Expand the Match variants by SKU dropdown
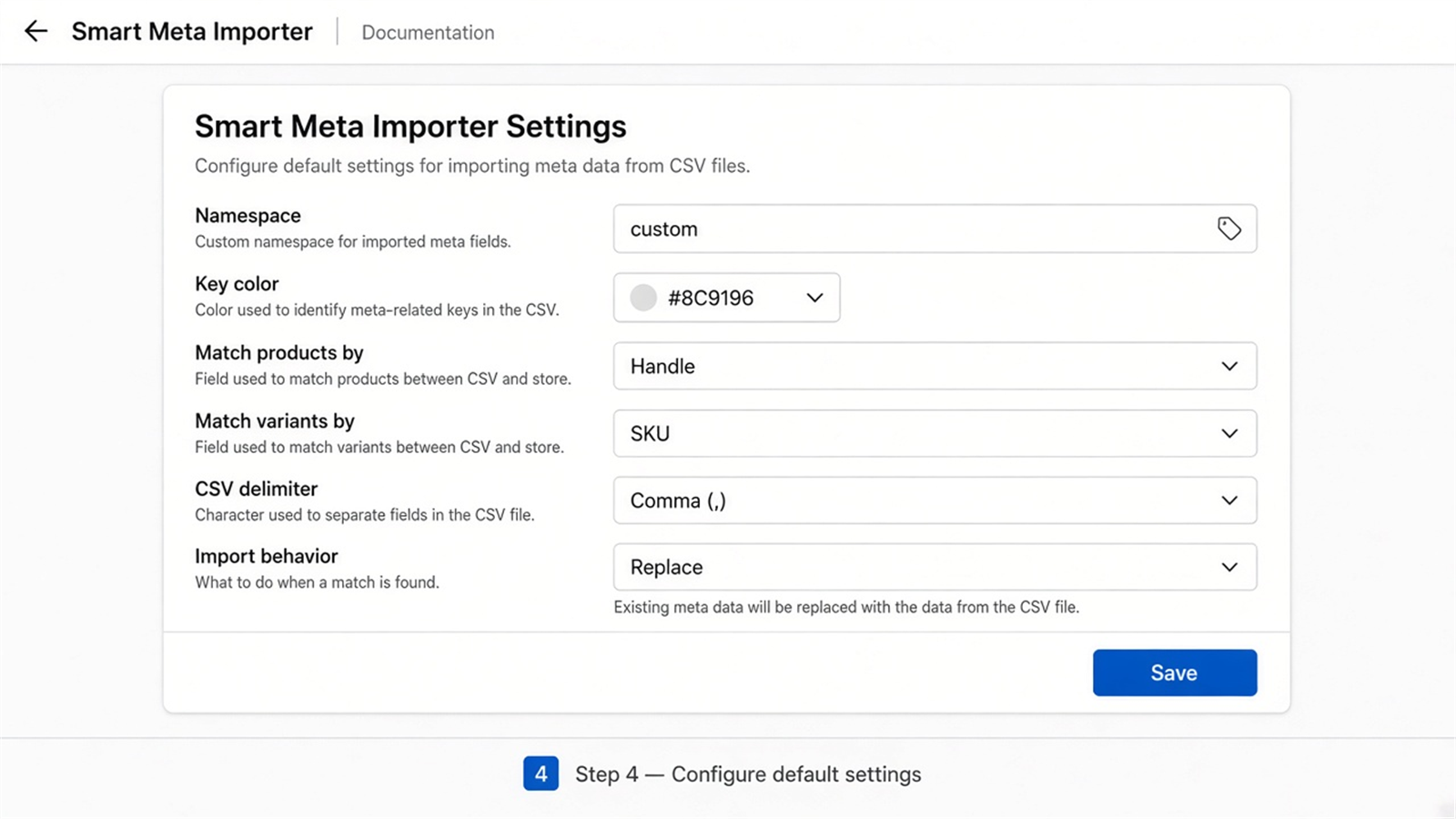The height and width of the screenshot is (819, 1456). (935, 433)
